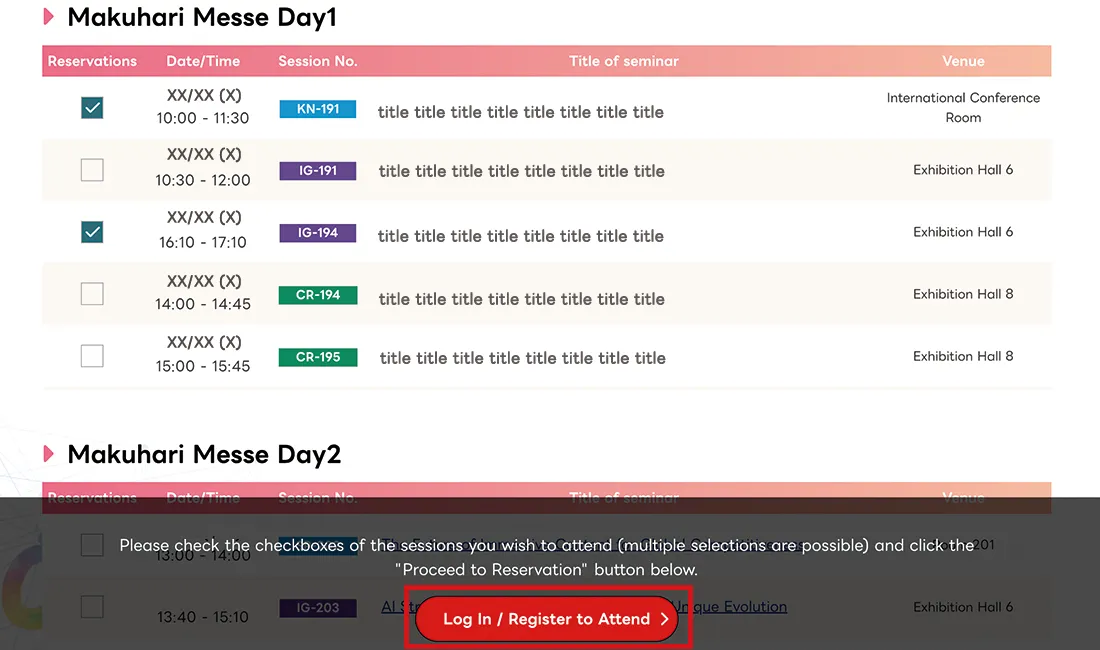Click the Reservations column header

tap(92, 61)
